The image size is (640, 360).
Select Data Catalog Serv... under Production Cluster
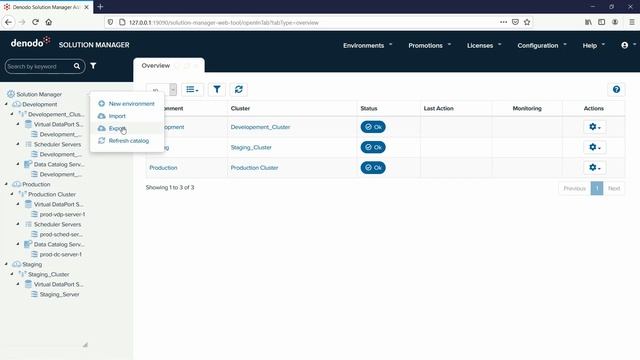click(x=59, y=244)
